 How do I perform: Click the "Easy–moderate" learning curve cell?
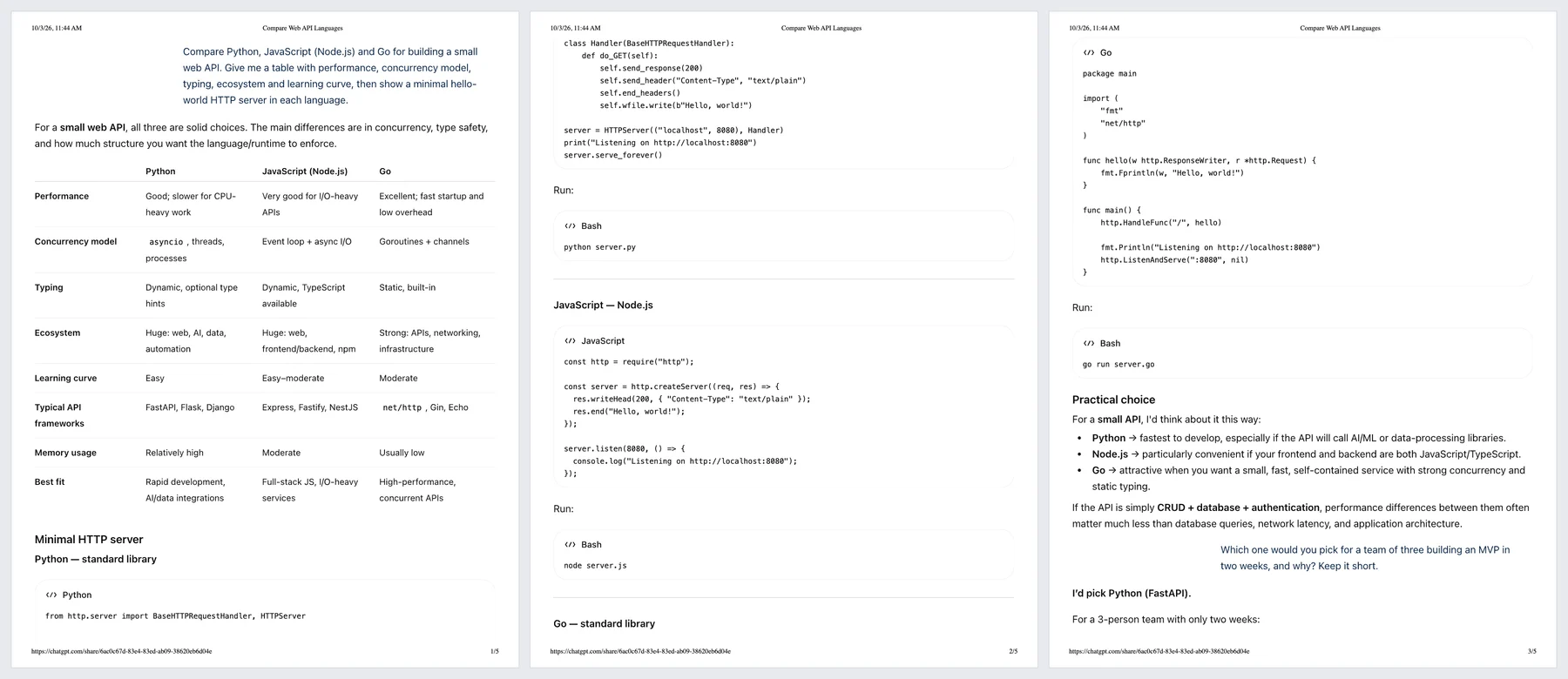tap(293, 379)
